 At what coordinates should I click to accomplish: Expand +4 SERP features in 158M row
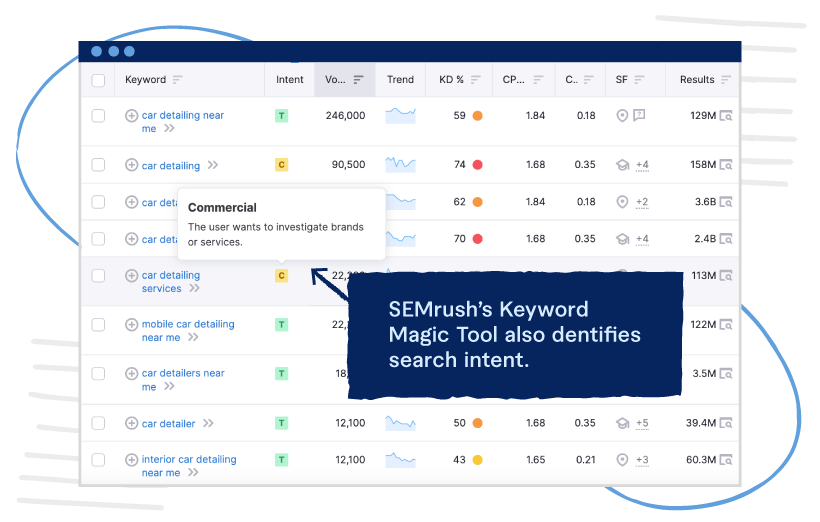[x=642, y=165]
